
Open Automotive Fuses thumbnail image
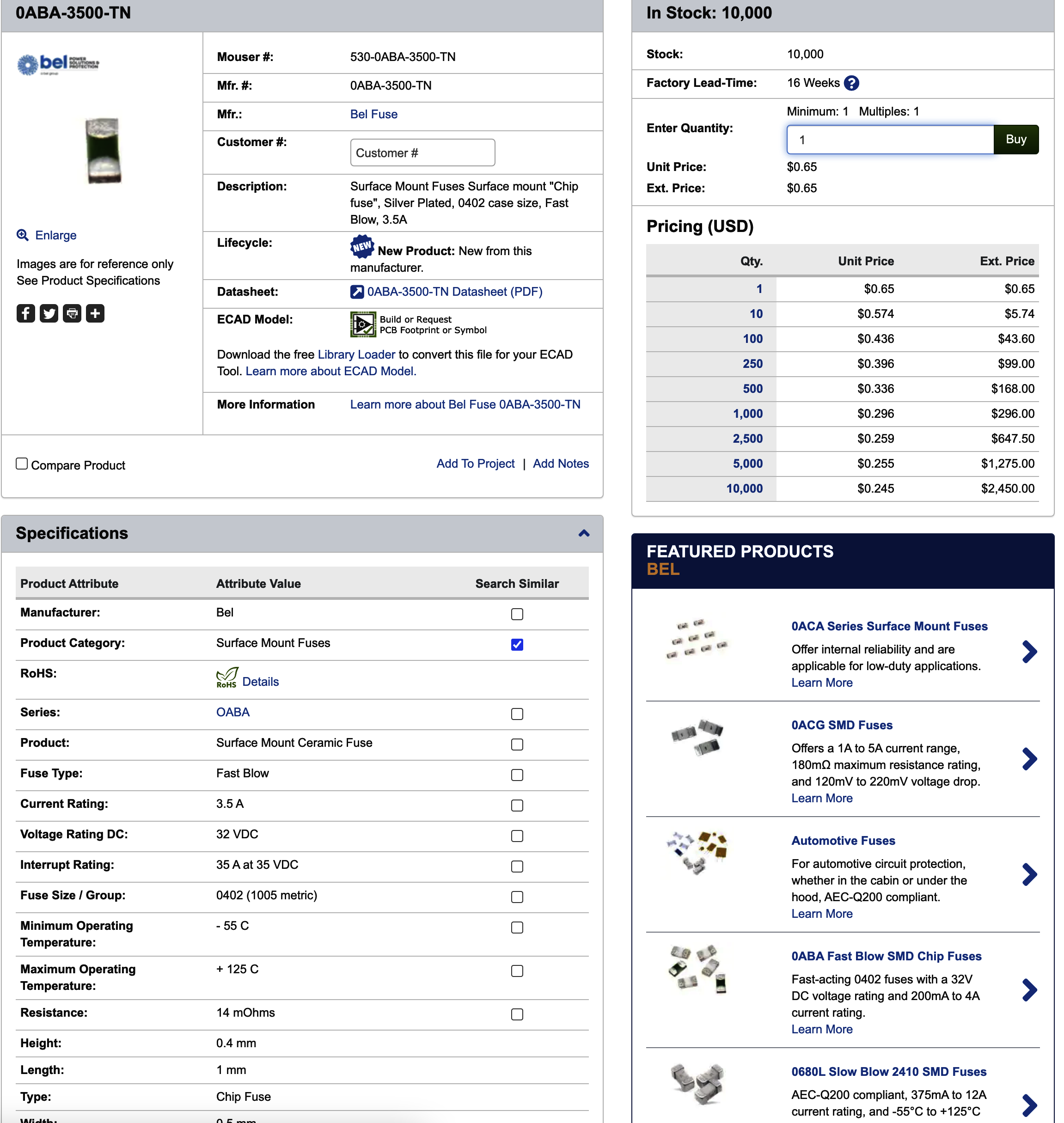point(697,853)
